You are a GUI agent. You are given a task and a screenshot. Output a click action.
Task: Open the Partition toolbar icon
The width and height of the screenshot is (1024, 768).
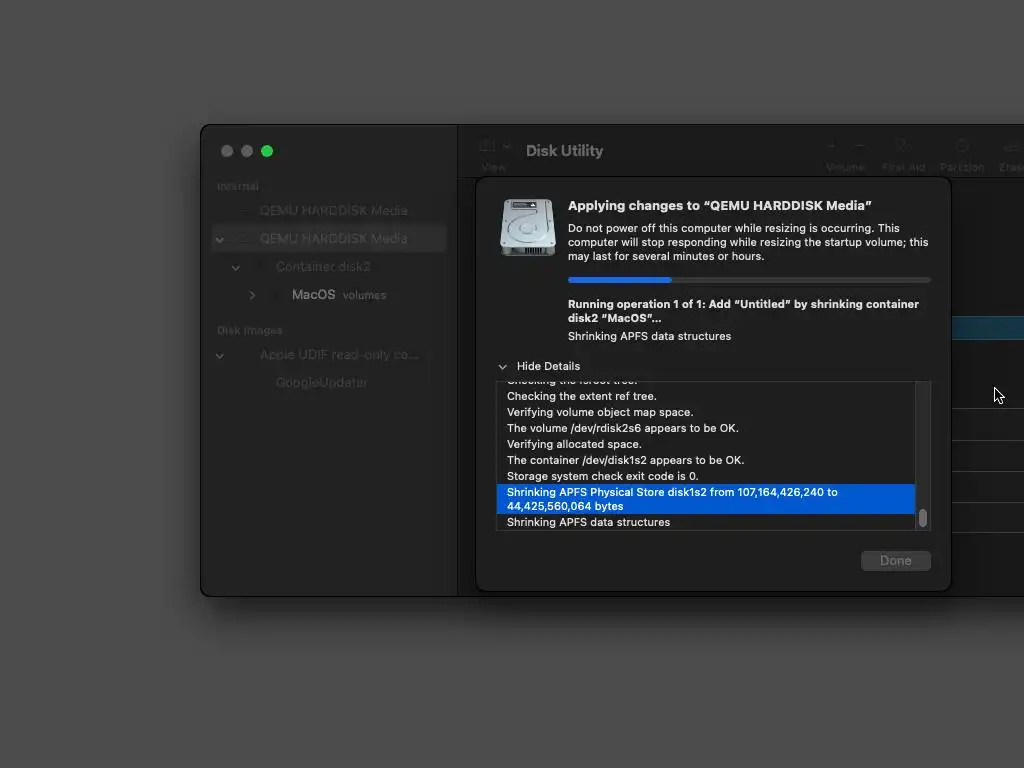pos(962,146)
